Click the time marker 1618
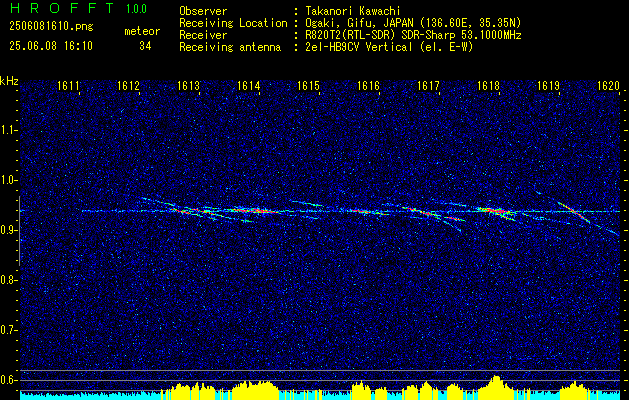629x400 pixels. point(489,85)
